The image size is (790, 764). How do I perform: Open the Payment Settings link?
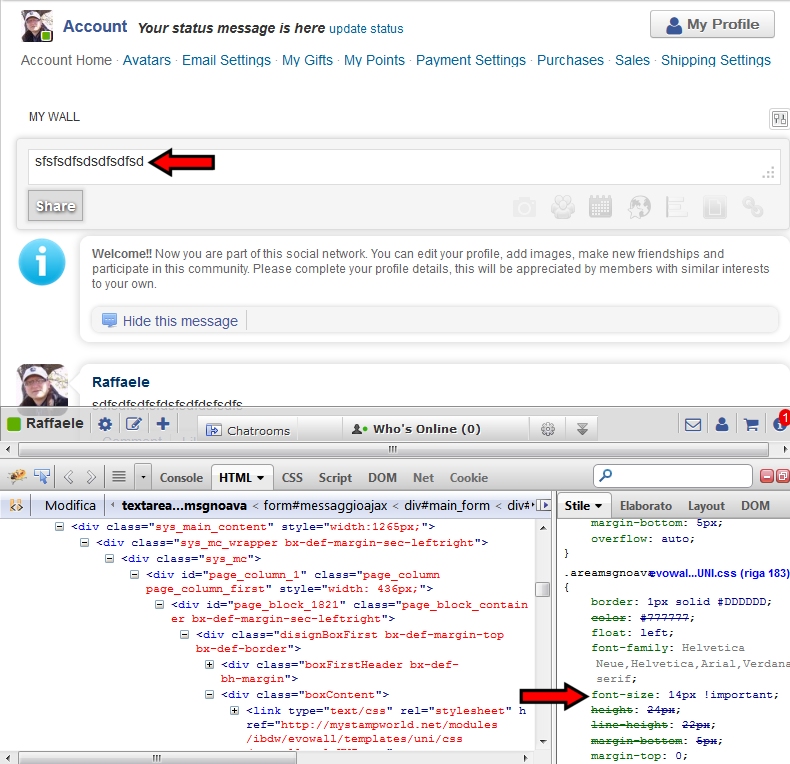(x=470, y=60)
